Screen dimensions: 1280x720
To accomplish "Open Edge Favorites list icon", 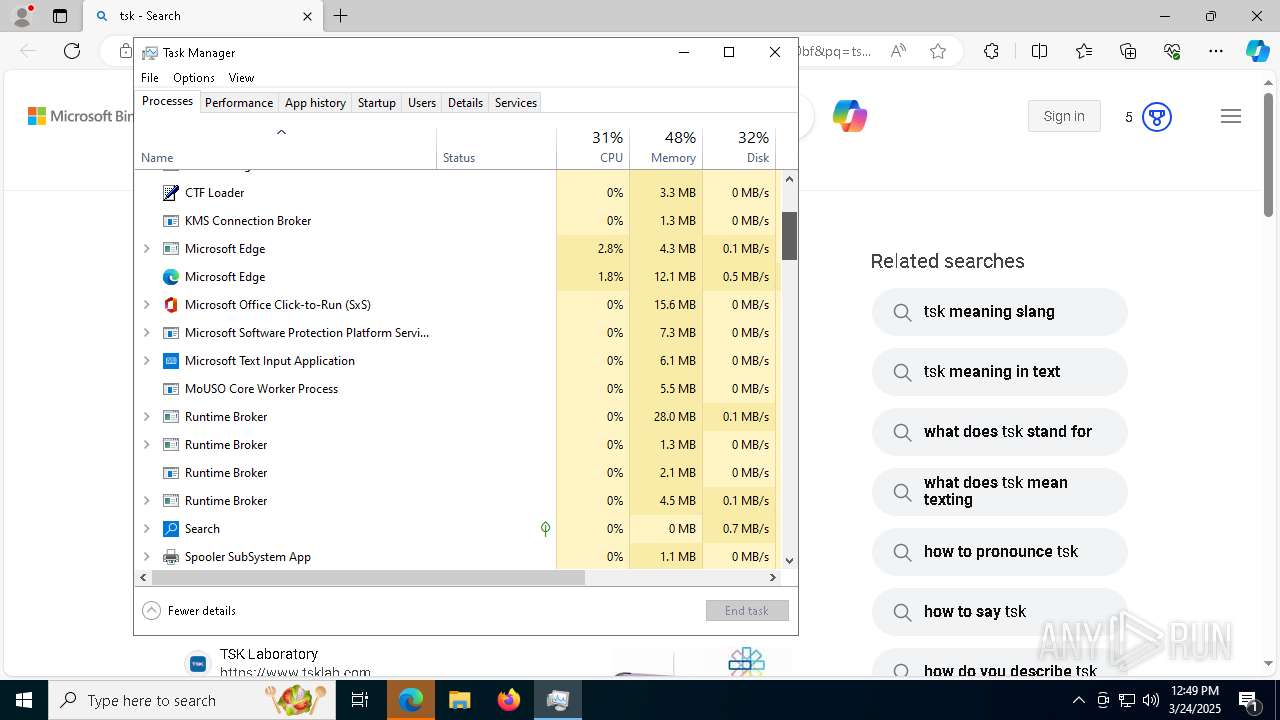I will click(1084, 51).
